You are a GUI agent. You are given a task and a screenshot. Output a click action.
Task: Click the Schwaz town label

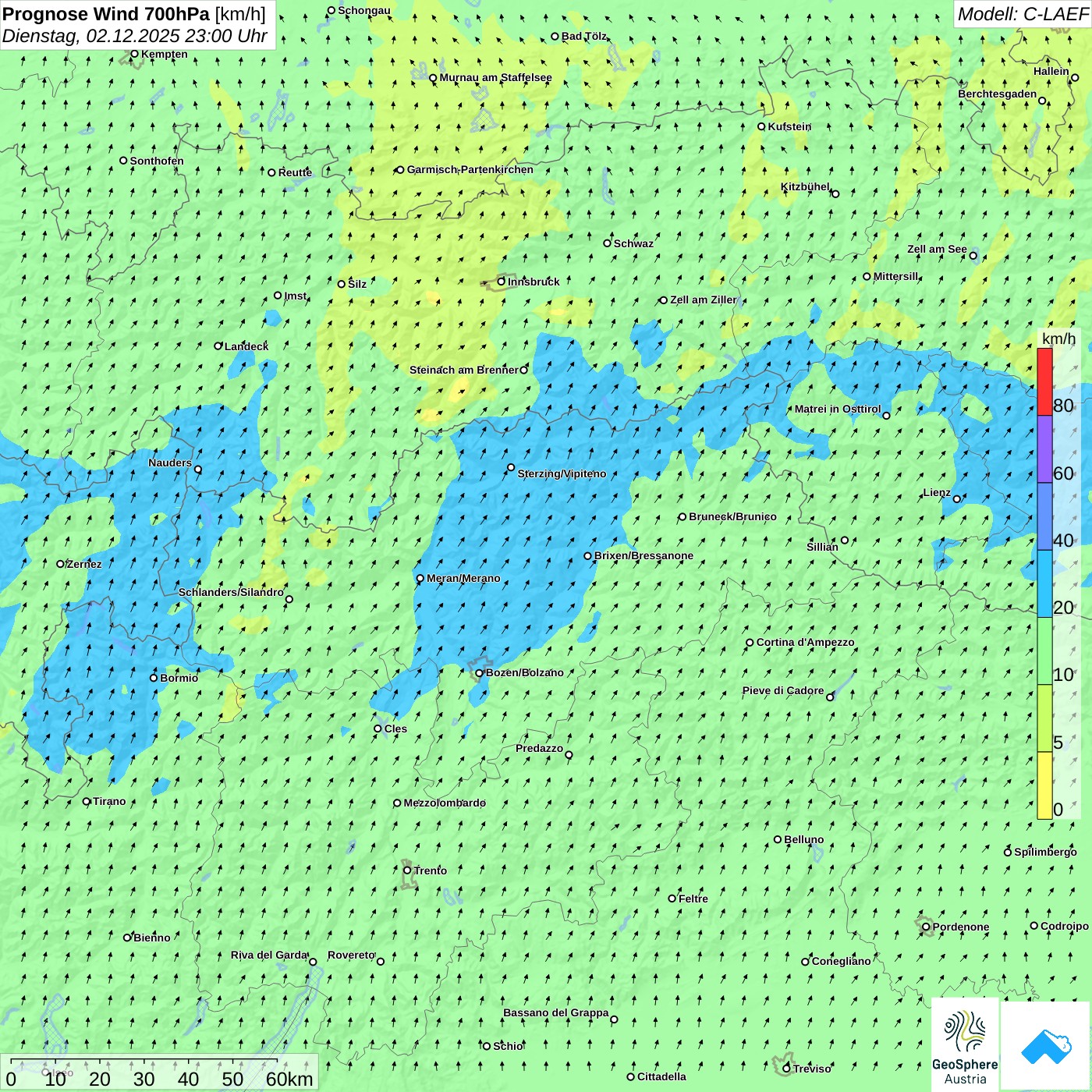click(x=633, y=243)
